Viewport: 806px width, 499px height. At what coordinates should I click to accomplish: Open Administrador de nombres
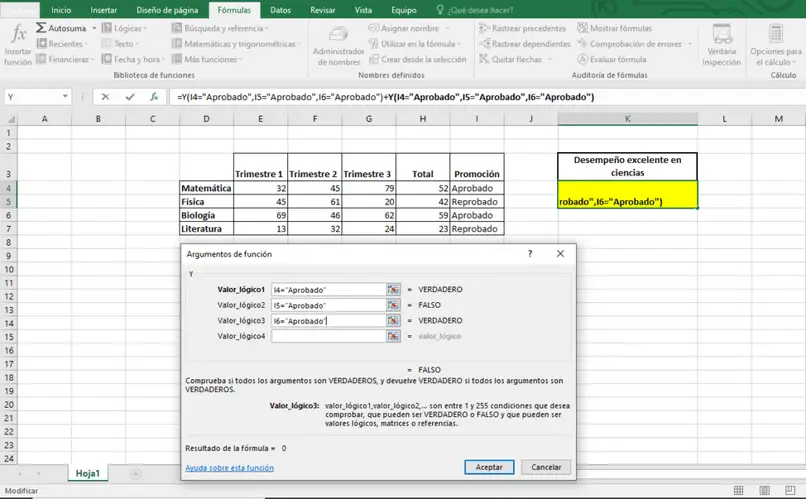338,43
